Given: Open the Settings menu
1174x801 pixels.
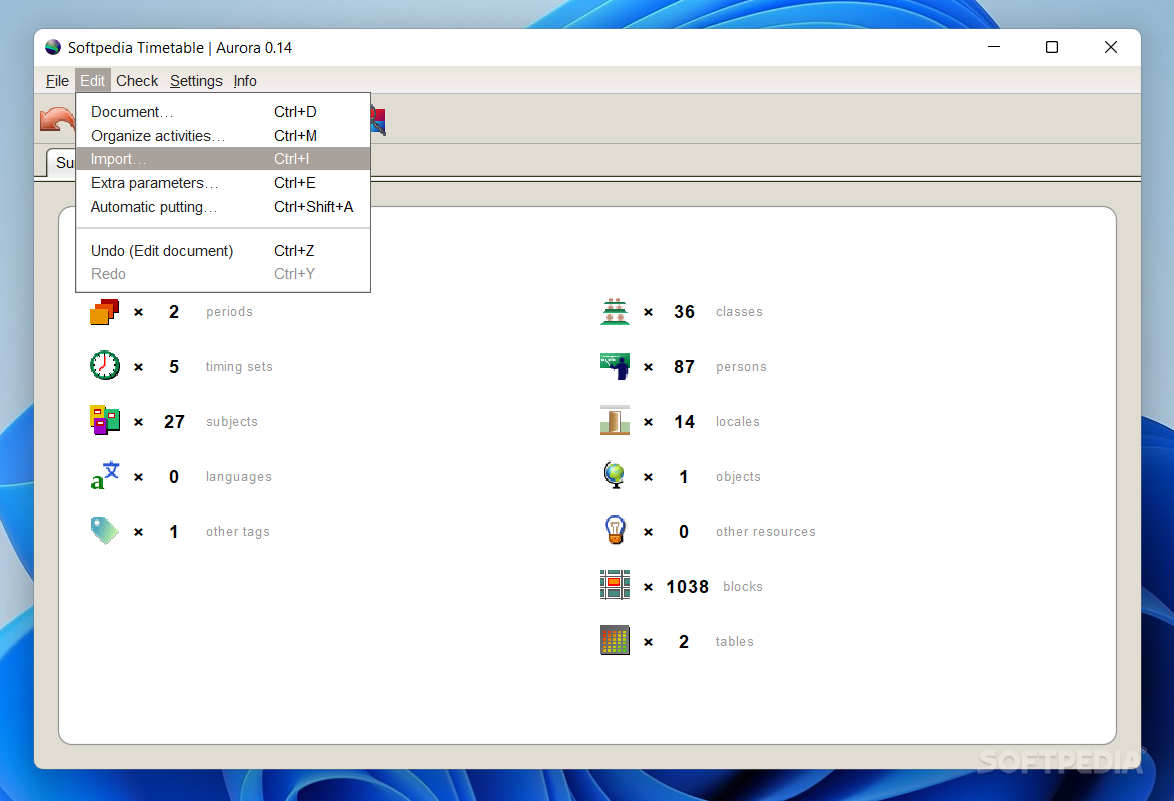Looking at the screenshot, I should tap(196, 81).
